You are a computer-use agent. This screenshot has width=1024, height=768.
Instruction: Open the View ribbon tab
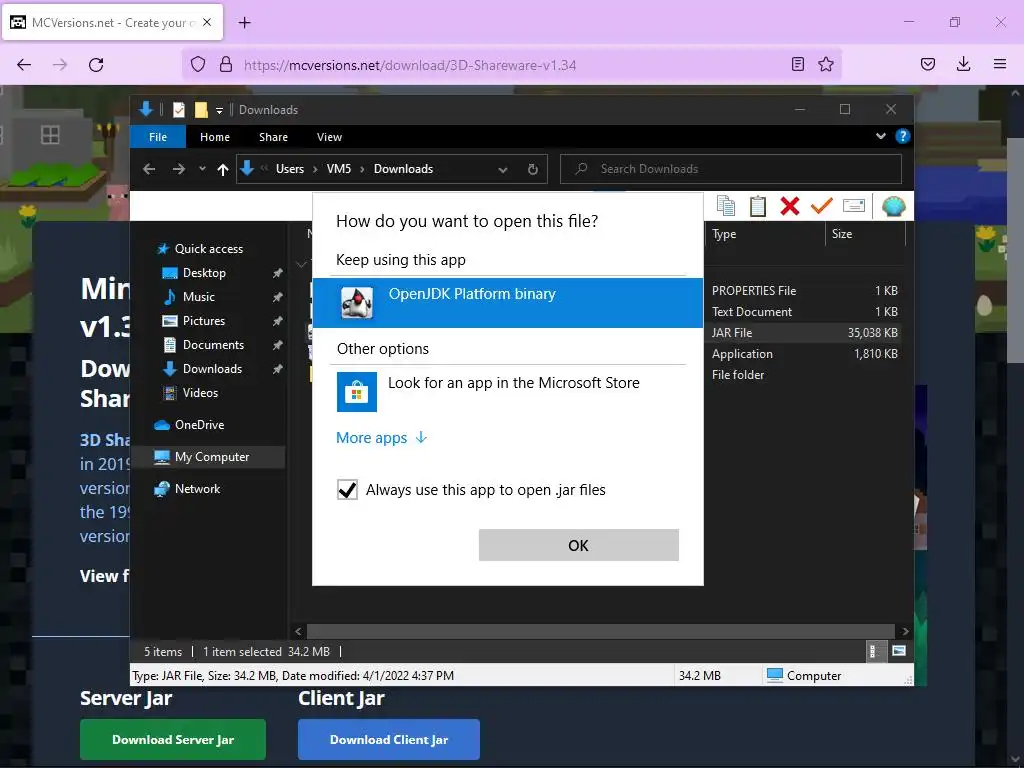(x=329, y=137)
